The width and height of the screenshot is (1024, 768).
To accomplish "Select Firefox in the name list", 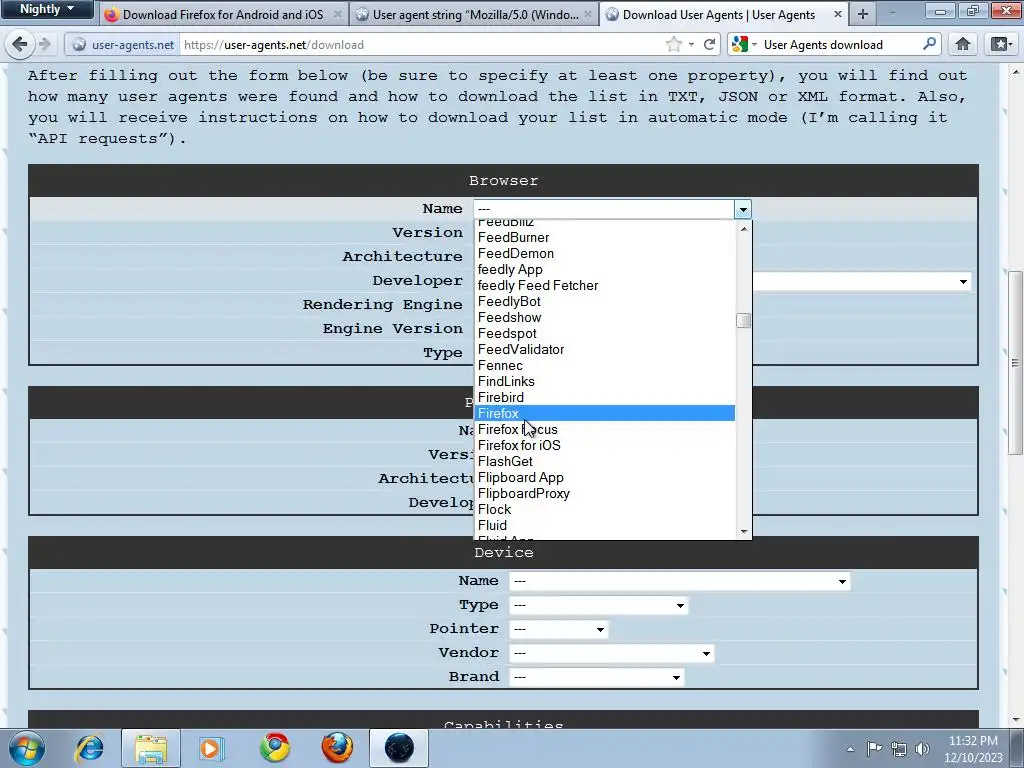I will (605, 413).
